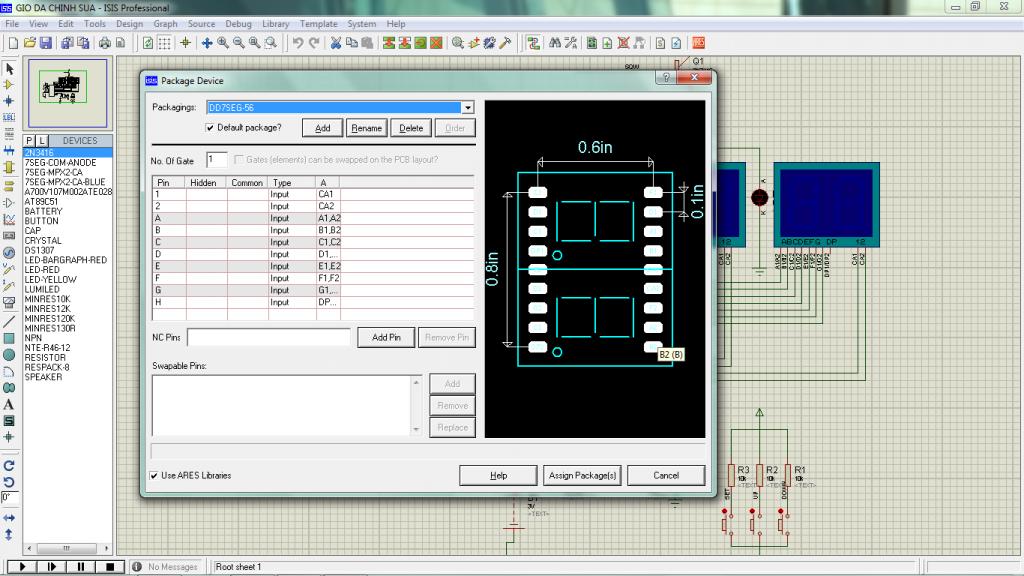Select the arrow Selection mode tool
This screenshot has width=1024, height=576.
point(9,69)
